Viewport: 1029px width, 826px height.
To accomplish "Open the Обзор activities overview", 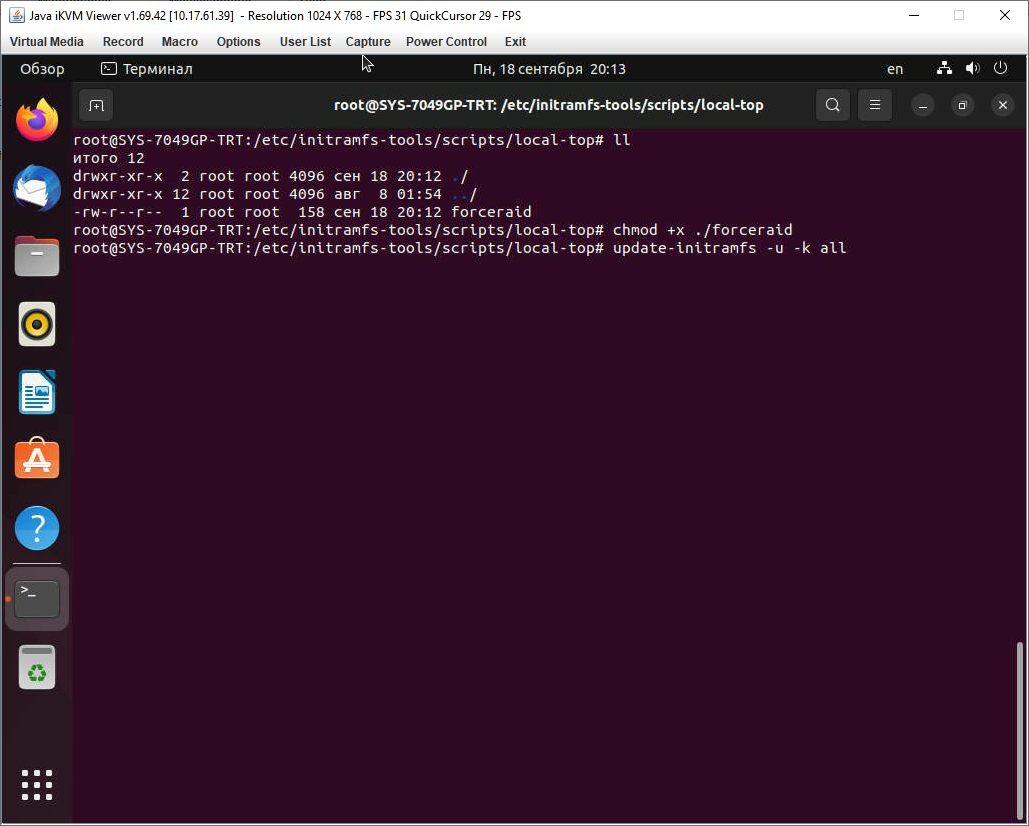I will point(42,69).
